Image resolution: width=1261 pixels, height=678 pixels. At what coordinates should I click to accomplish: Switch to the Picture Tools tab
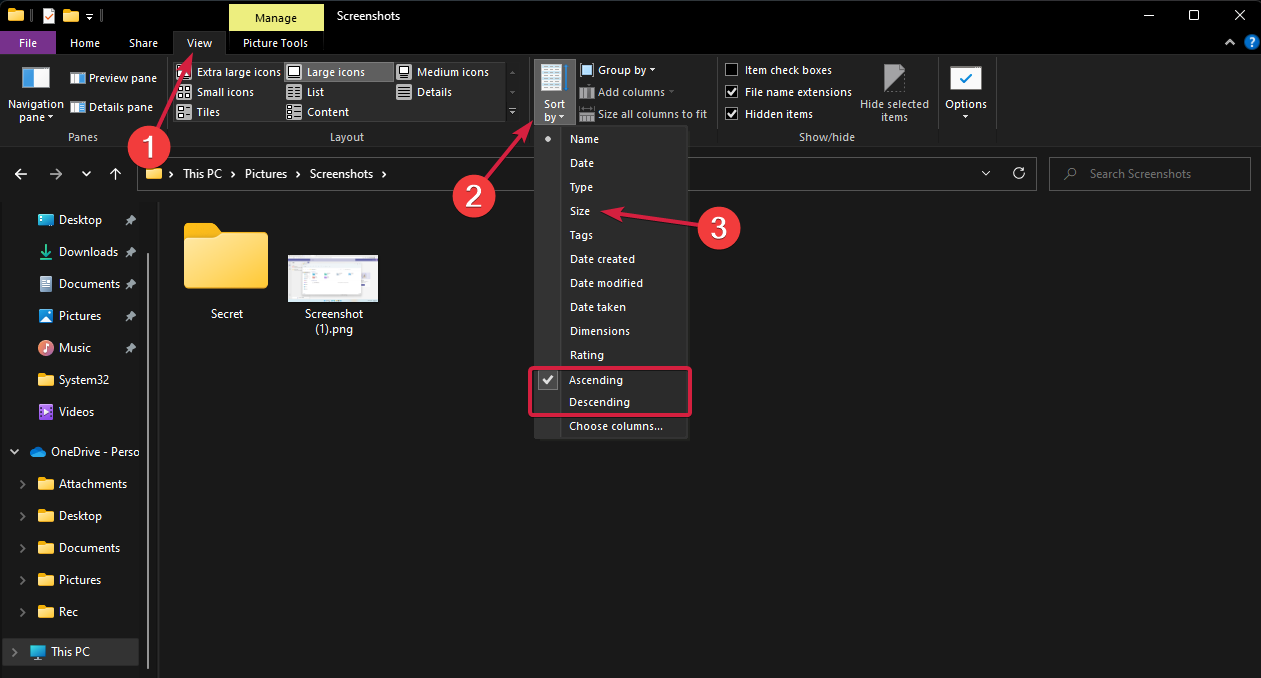275,43
